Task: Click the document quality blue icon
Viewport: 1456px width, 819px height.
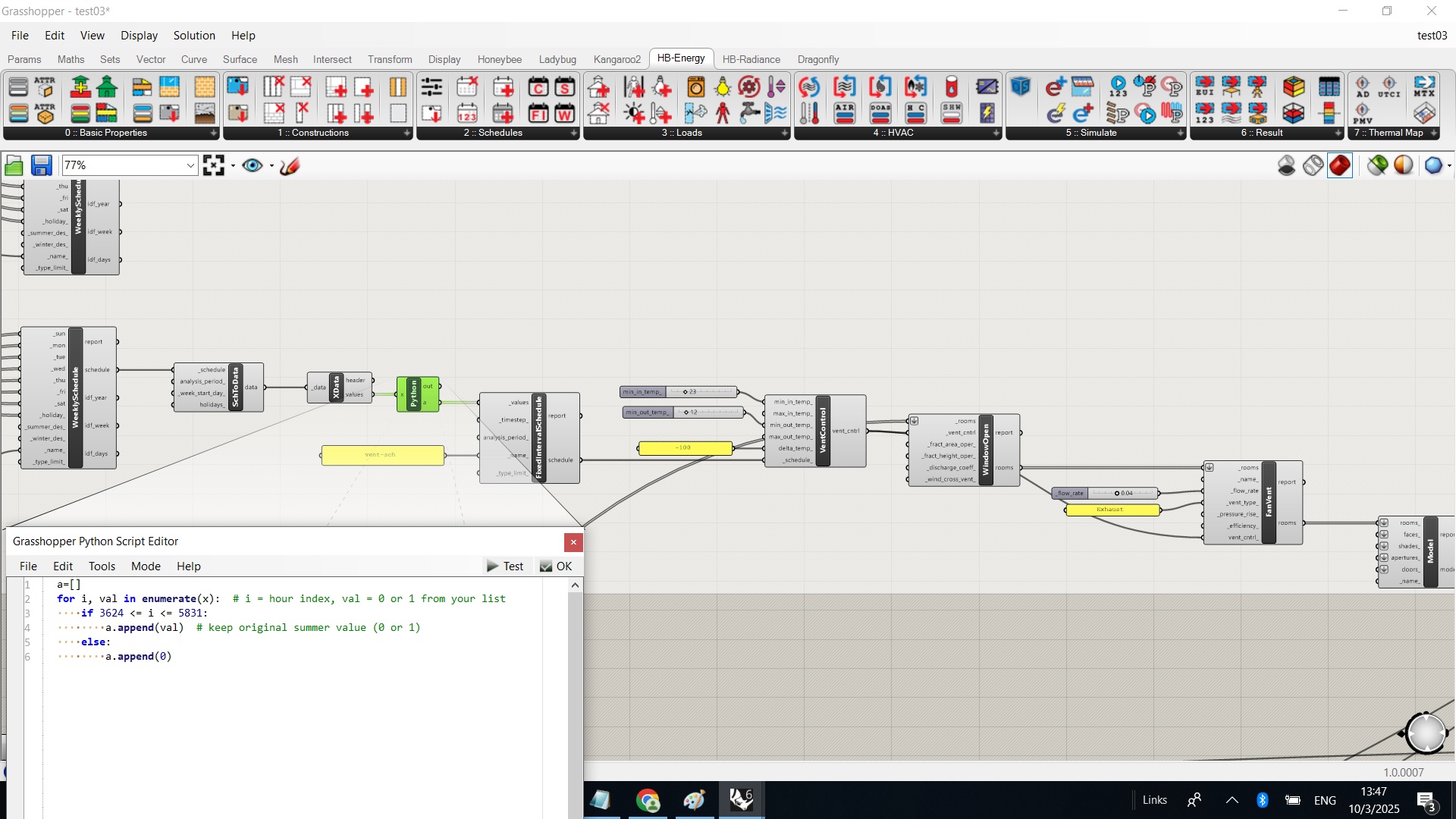Action: click(x=1432, y=165)
